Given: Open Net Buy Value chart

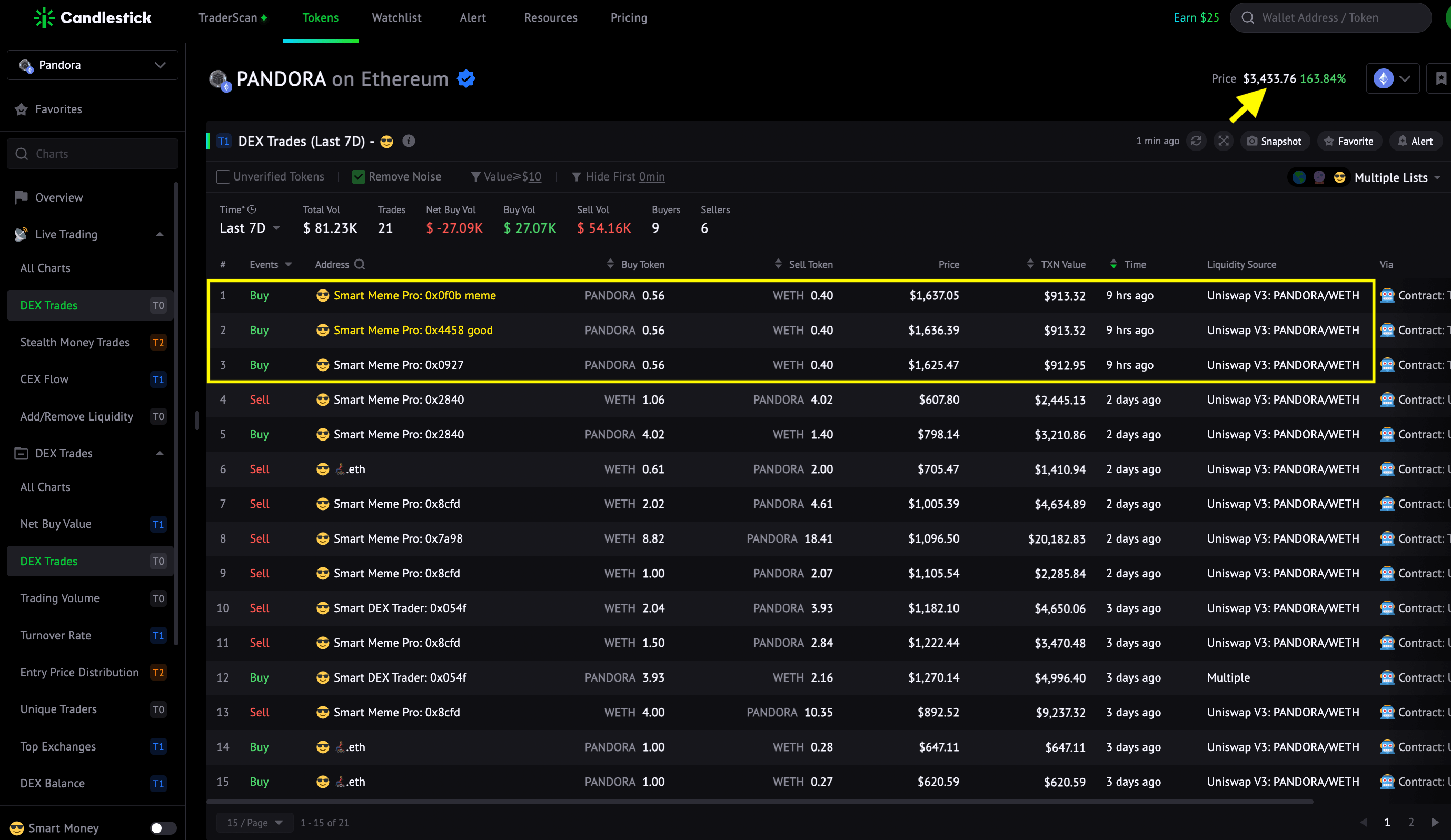Looking at the screenshot, I should 90,524.
